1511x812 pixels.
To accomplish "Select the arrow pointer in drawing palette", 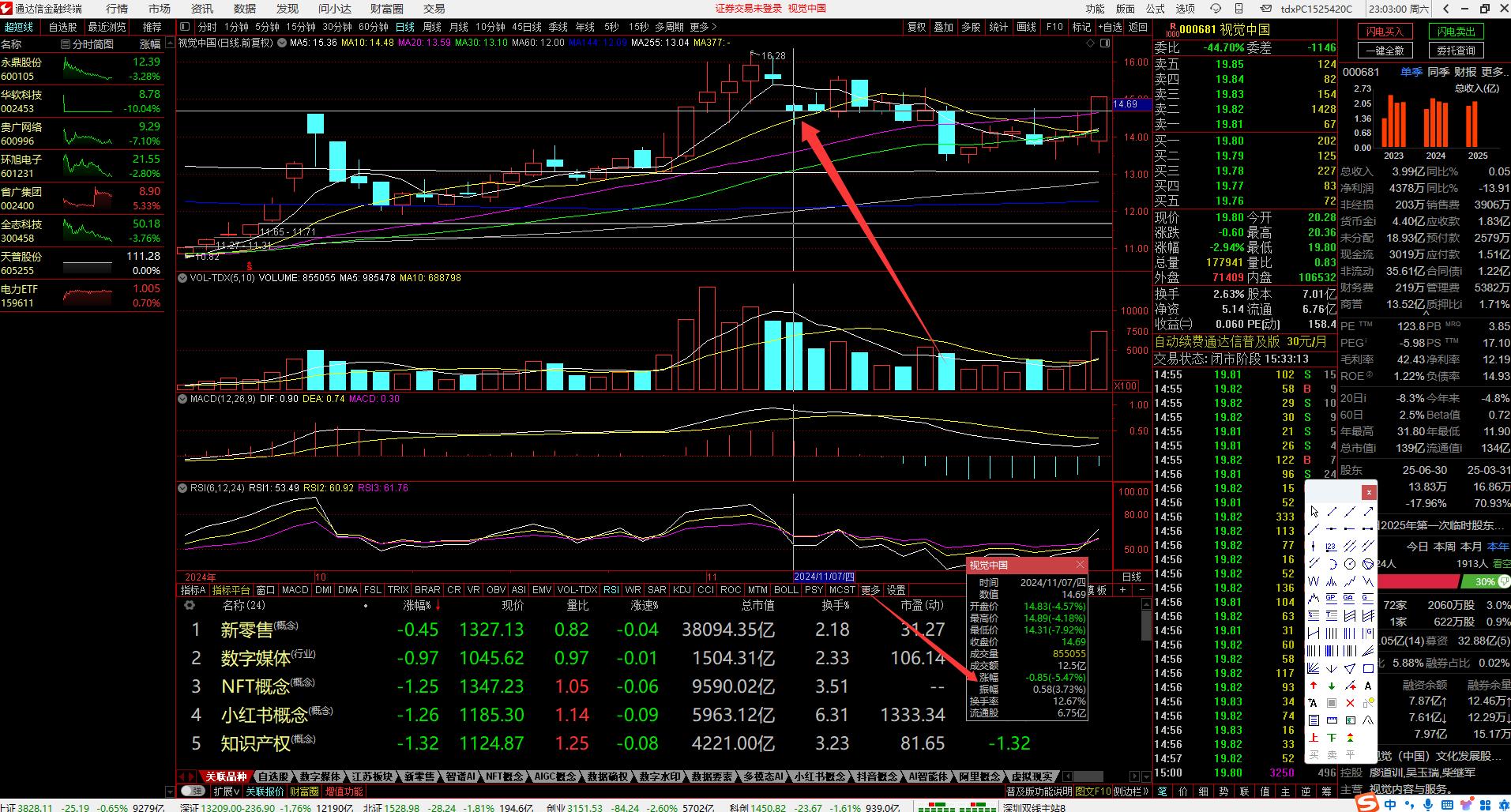I will 1314,512.
